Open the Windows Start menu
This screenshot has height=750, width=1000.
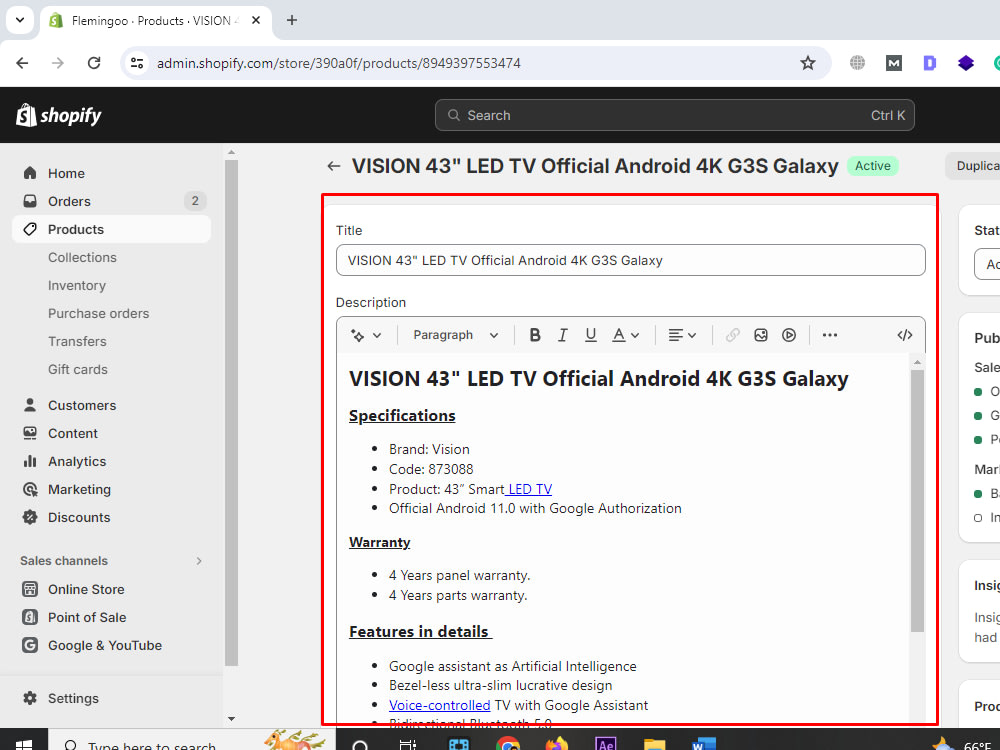(x=24, y=744)
